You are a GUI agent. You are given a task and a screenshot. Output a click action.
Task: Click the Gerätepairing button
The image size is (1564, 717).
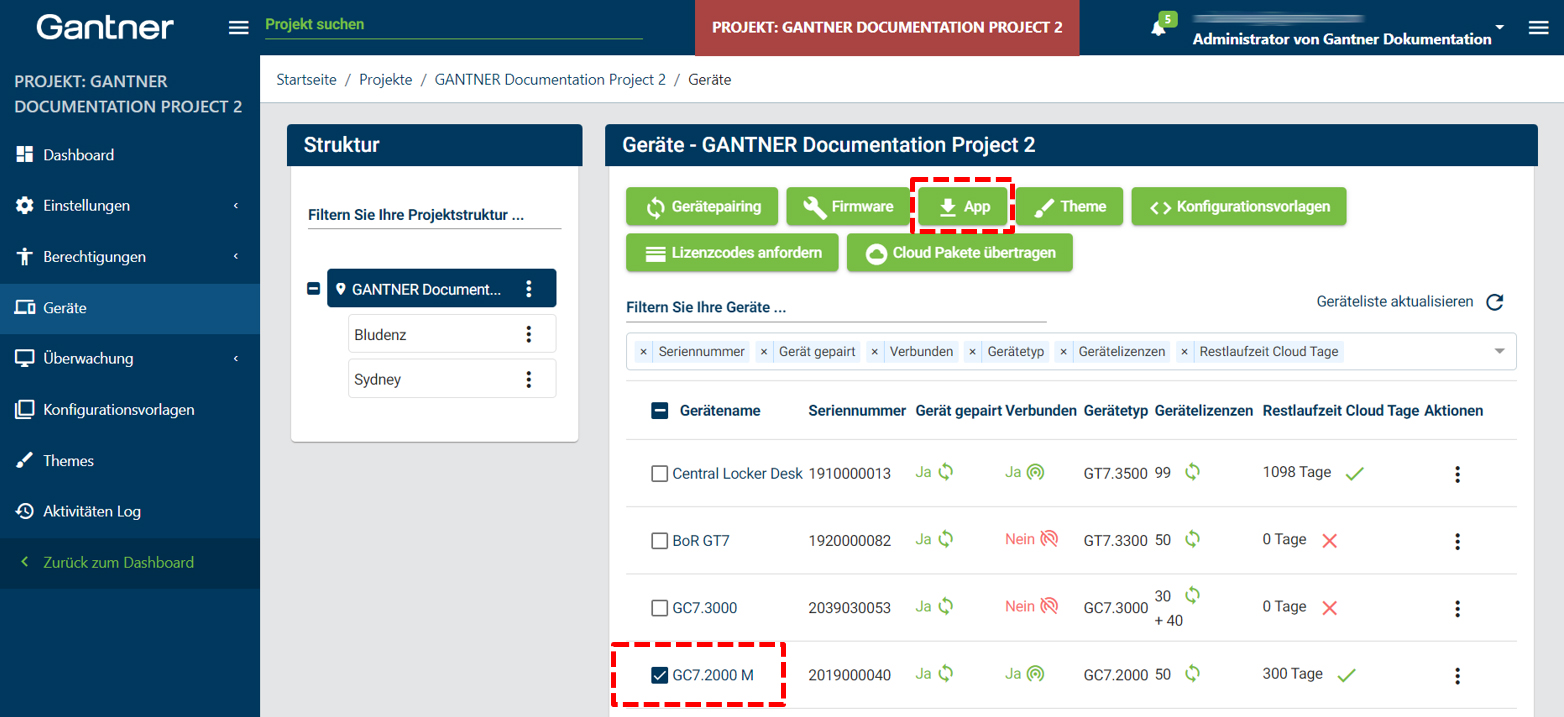coord(702,207)
